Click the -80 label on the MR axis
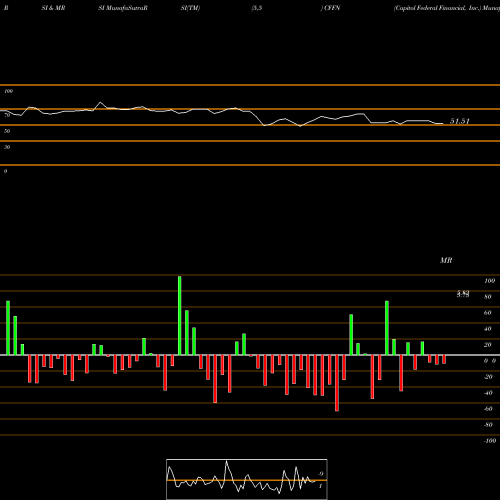 click(488, 425)
